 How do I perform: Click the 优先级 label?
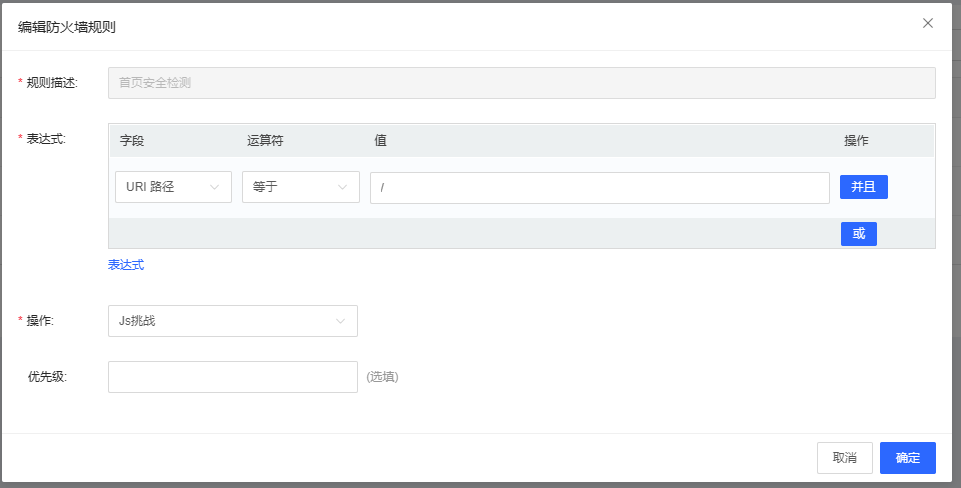[x=47, y=377]
